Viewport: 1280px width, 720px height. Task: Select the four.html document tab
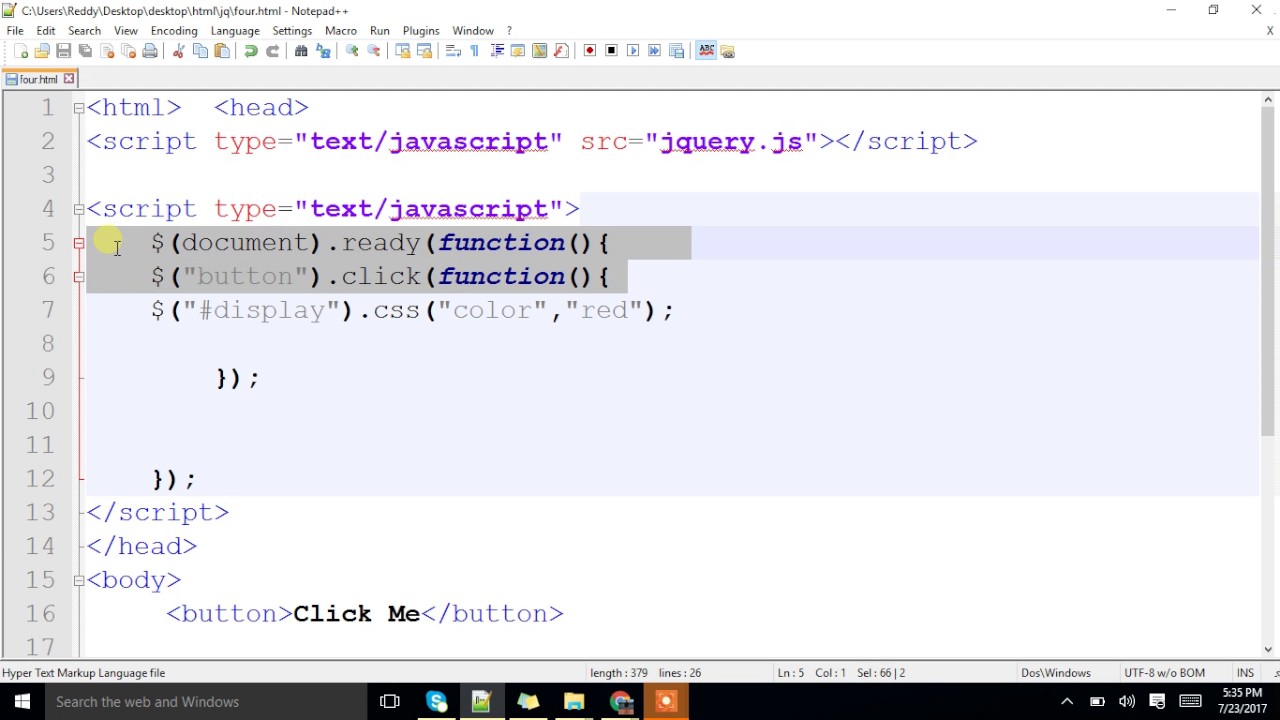[x=38, y=79]
